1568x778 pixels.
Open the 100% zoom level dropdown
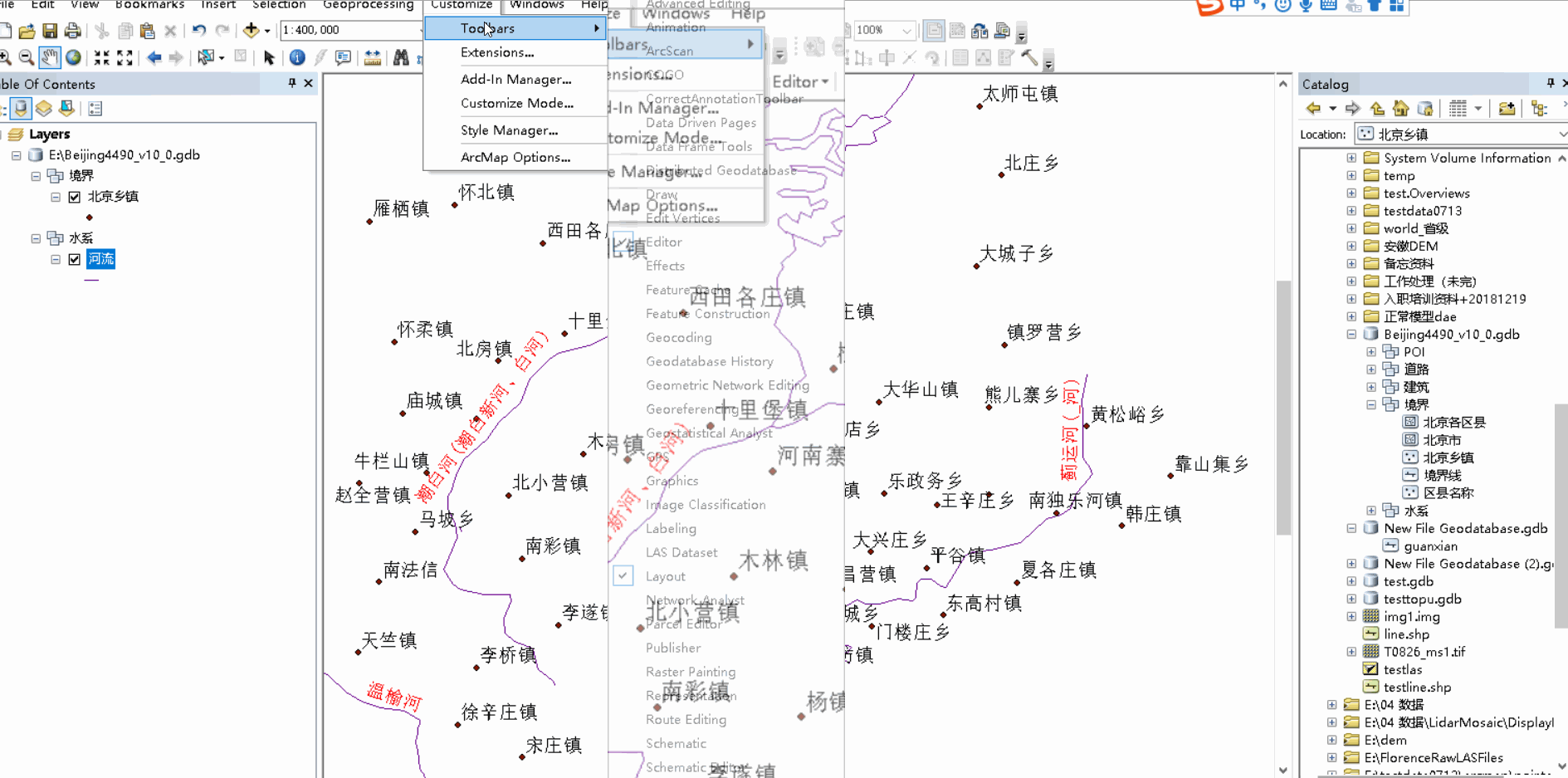908,30
